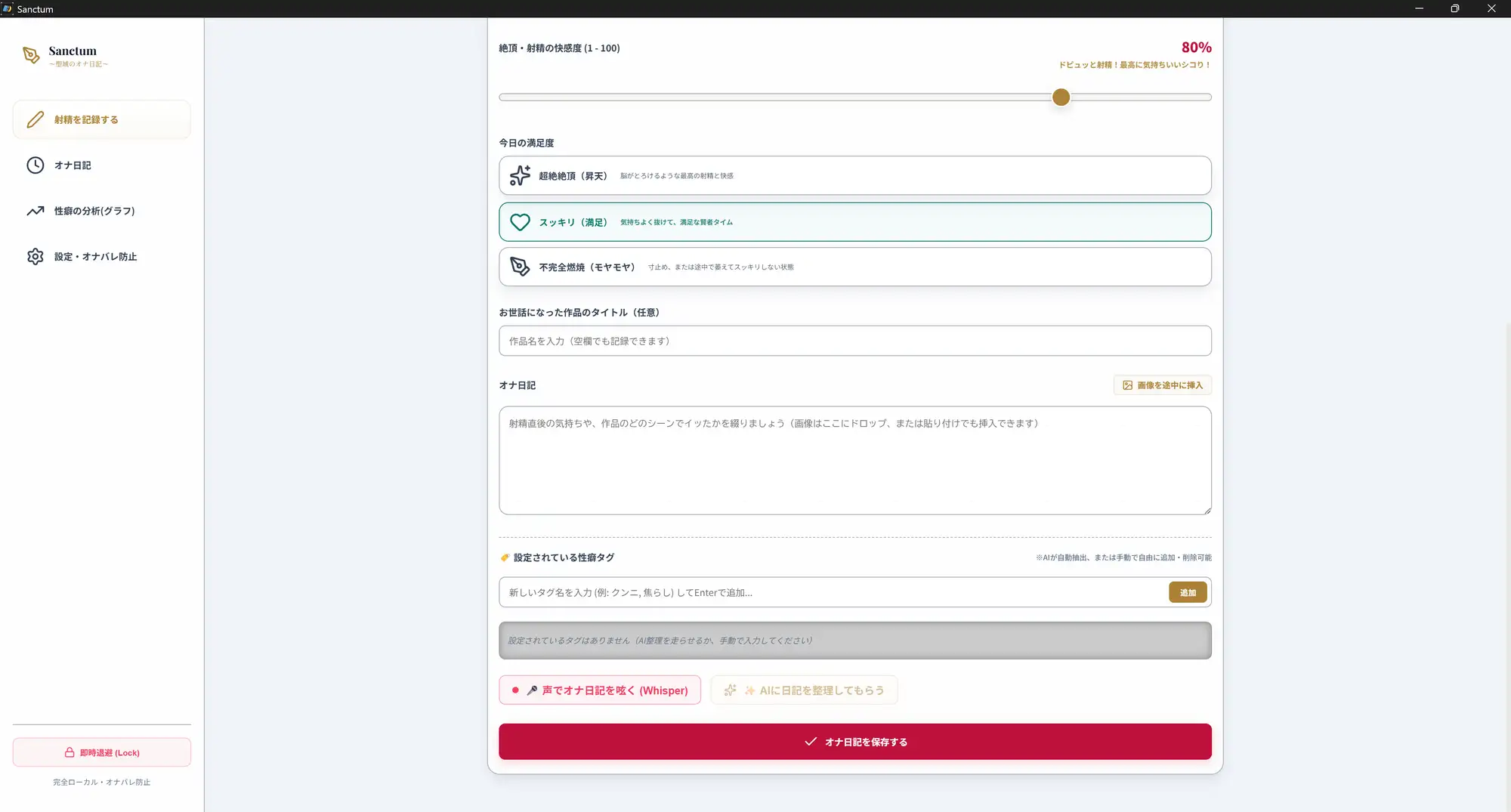This screenshot has width=1511, height=812.
Task: Click the 追加 tag add button
Action: point(1188,592)
